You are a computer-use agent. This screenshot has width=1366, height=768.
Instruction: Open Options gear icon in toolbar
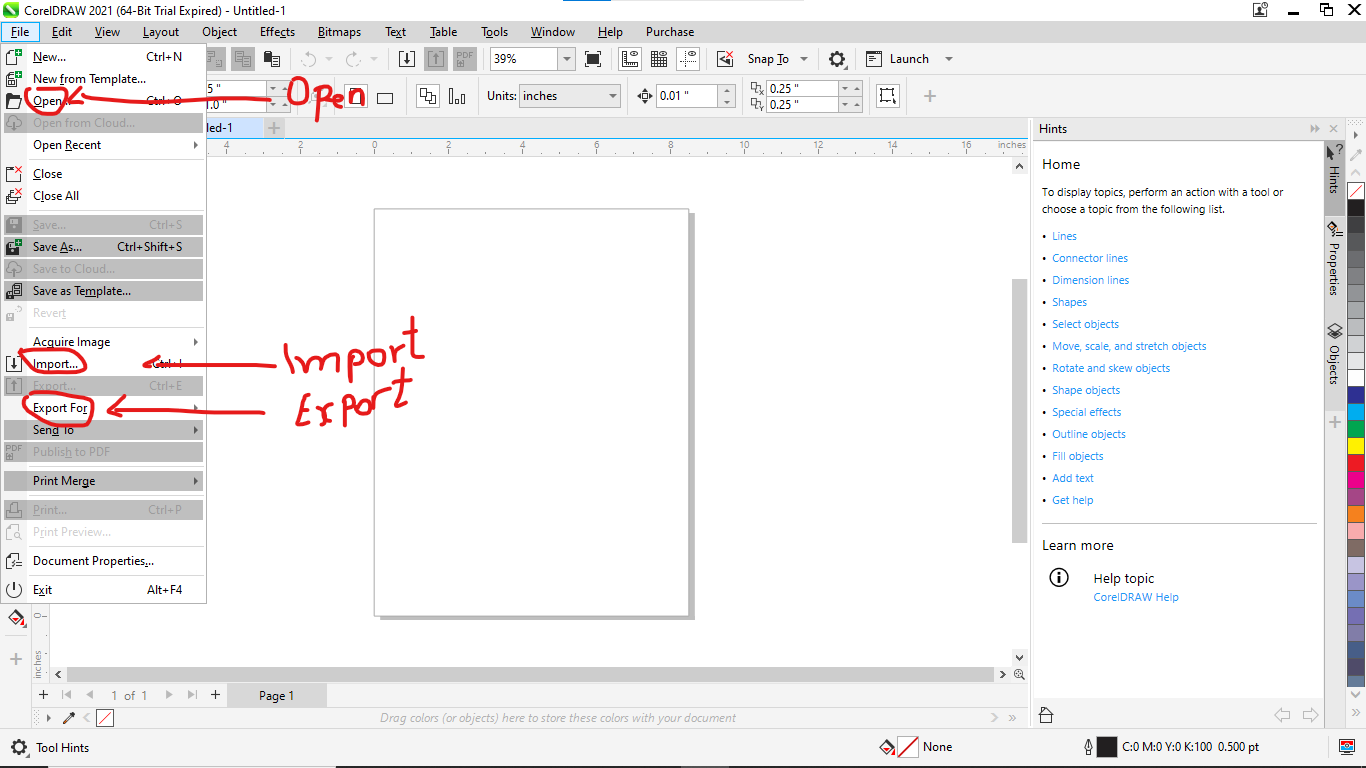[x=837, y=59]
